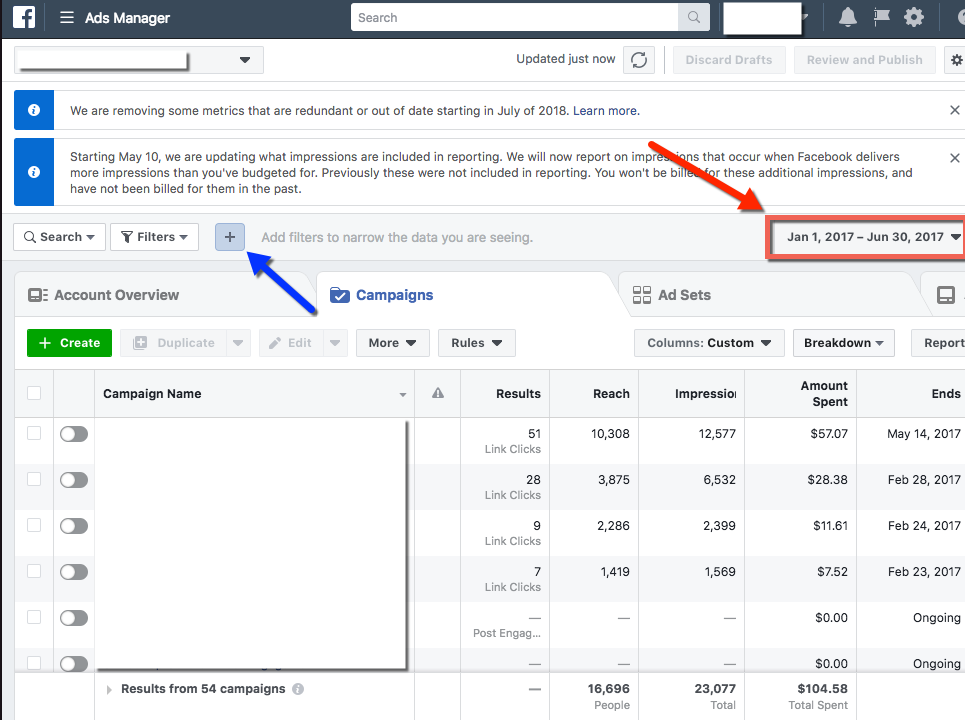The width and height of the screenshot is (965, 720).
Task: Click the top Search input field
Action: [x=515, y=17]
